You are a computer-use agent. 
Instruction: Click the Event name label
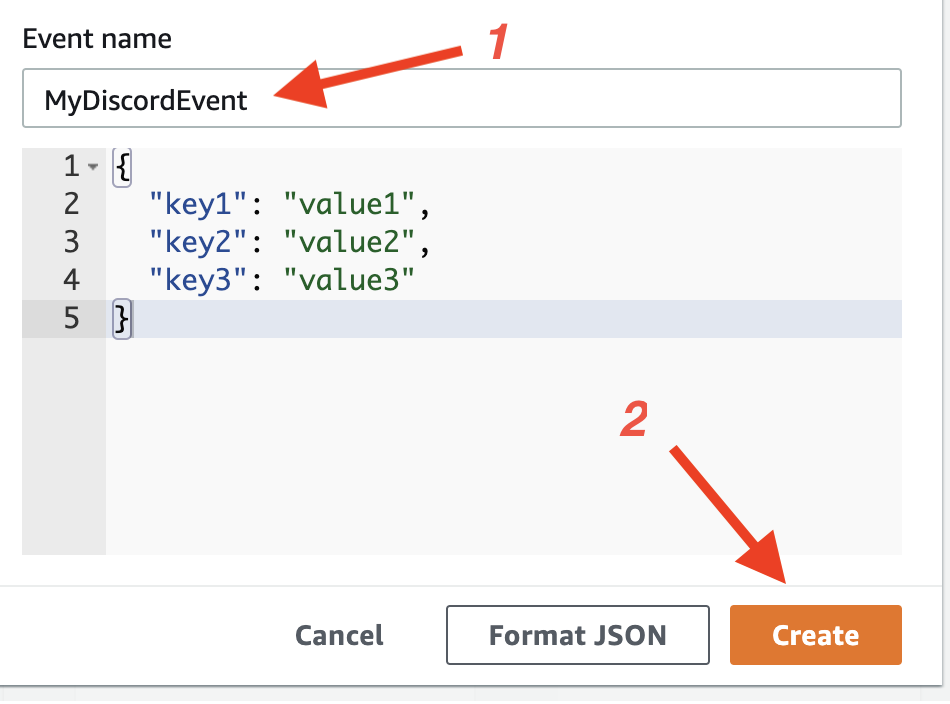pos(97,39)
